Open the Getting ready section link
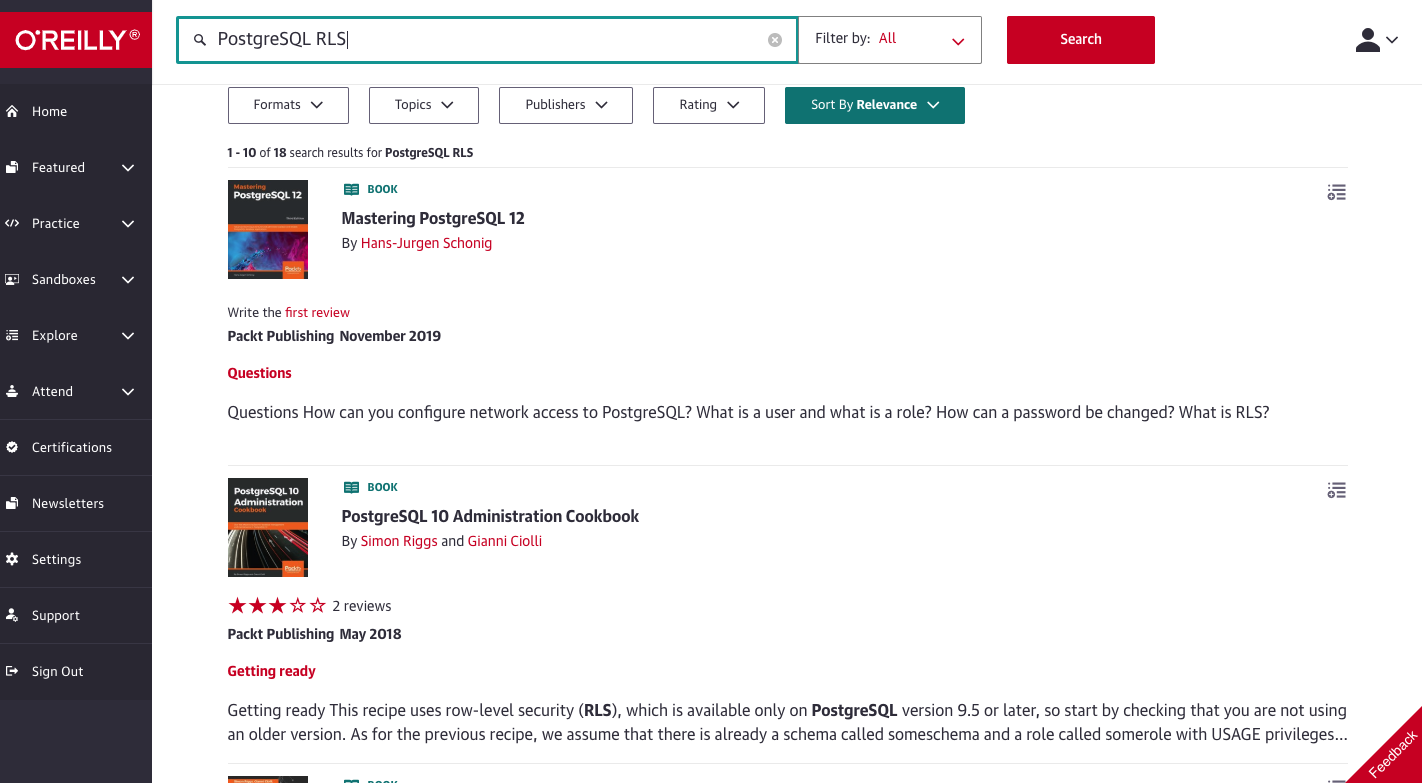1422x783 pixels. coord(272,671)
